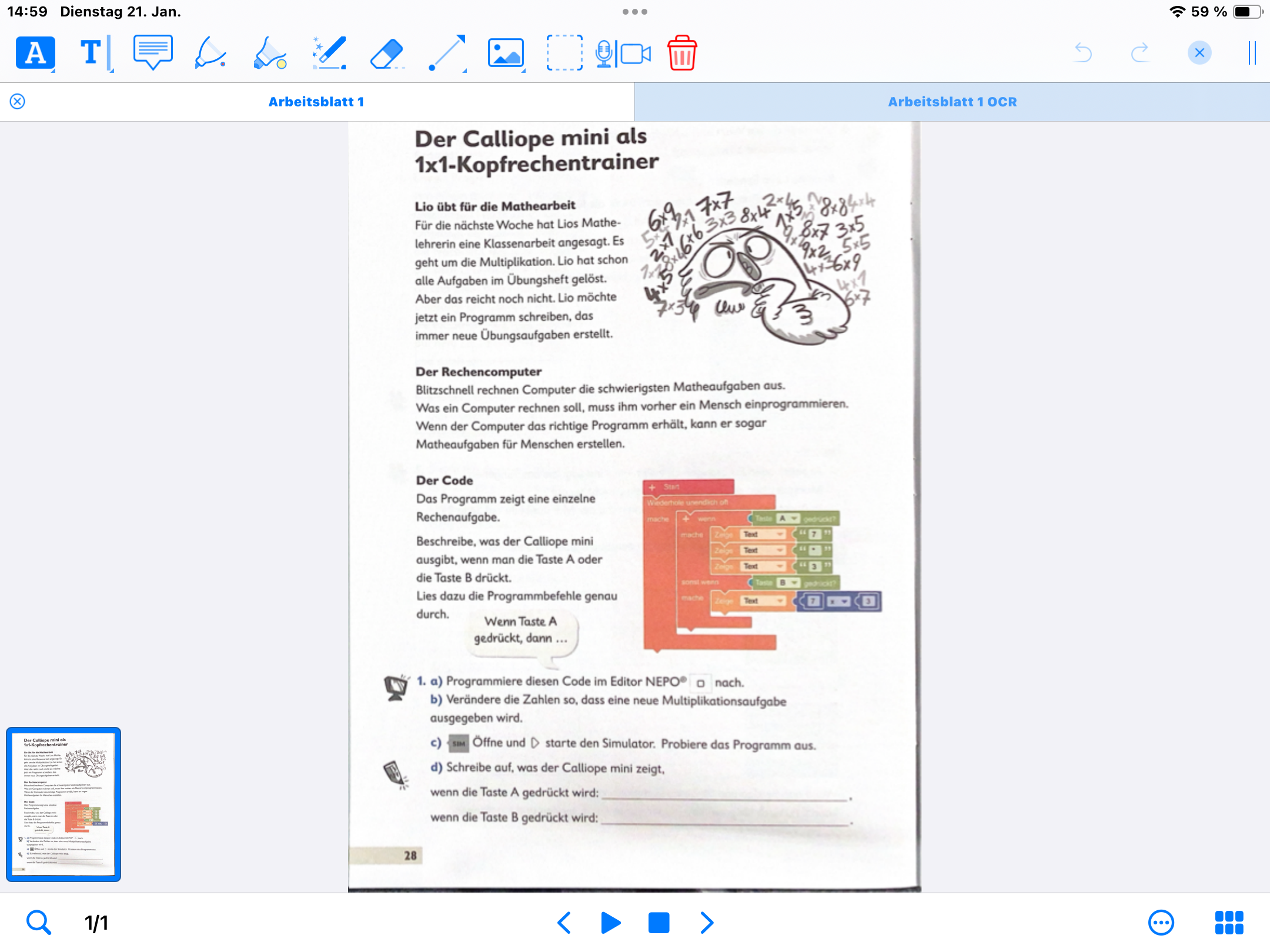Start audio recording with microphone icon

point(604,54)
